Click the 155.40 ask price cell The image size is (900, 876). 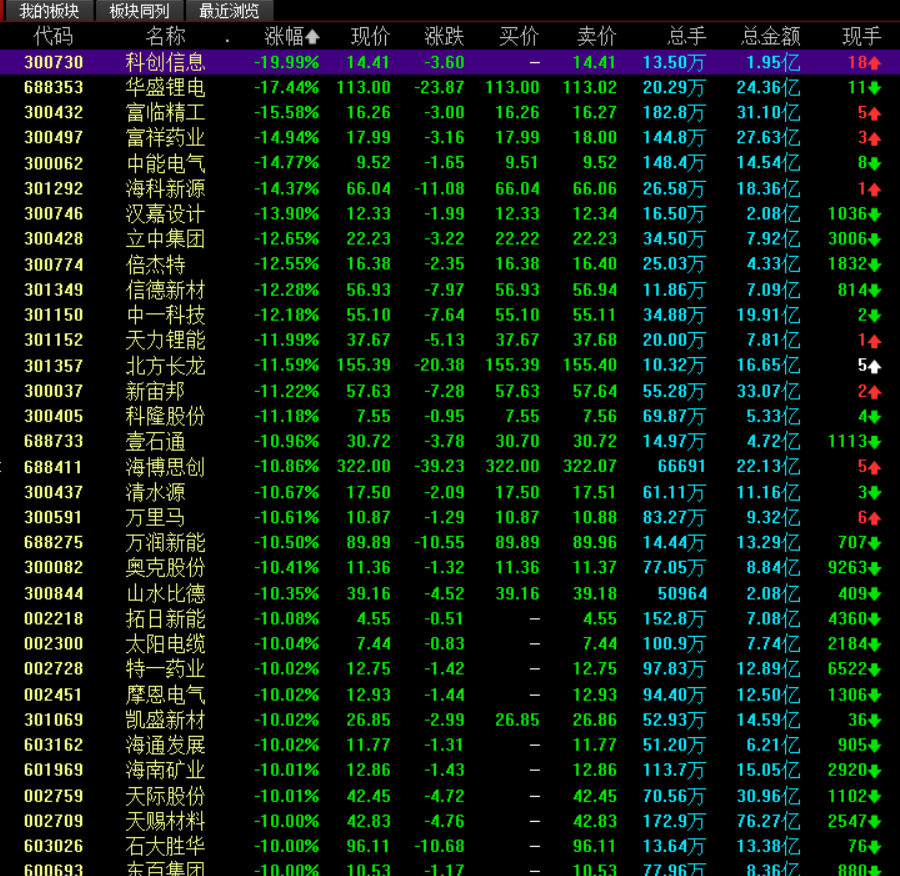point(589,365)
